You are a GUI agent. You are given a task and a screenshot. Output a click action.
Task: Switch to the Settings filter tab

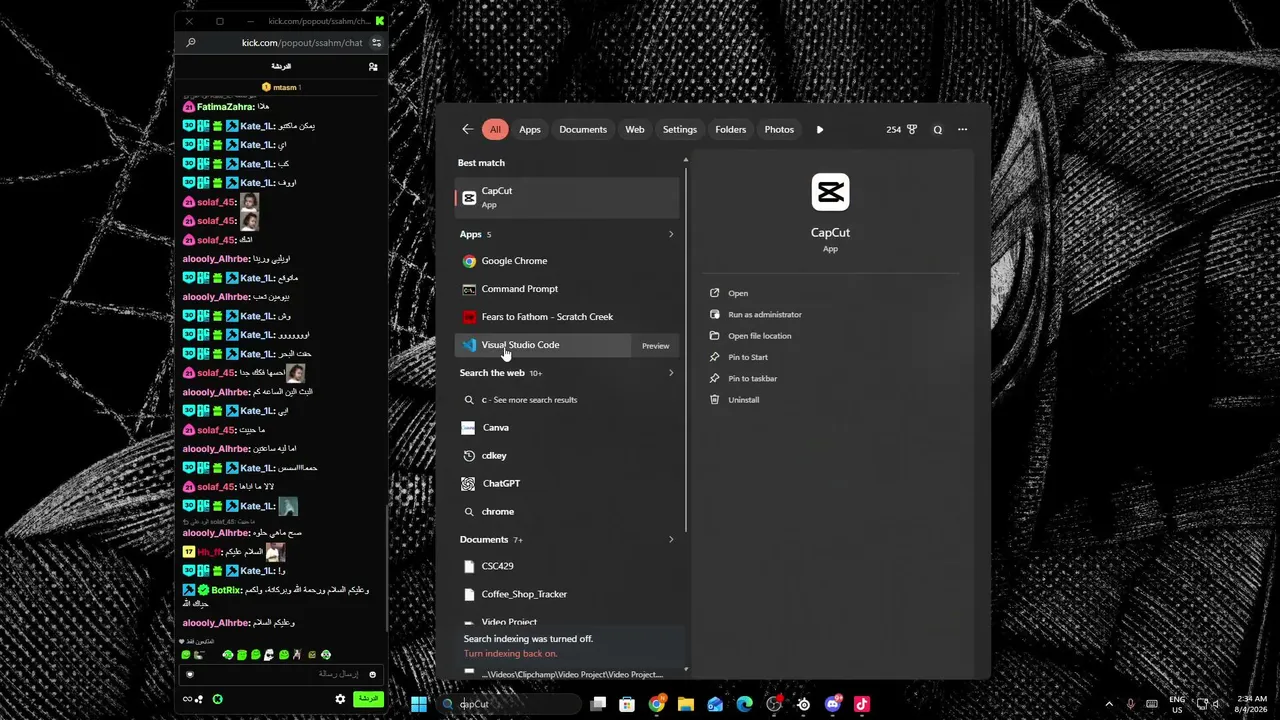pyautogui.click(x=680, y=129)
